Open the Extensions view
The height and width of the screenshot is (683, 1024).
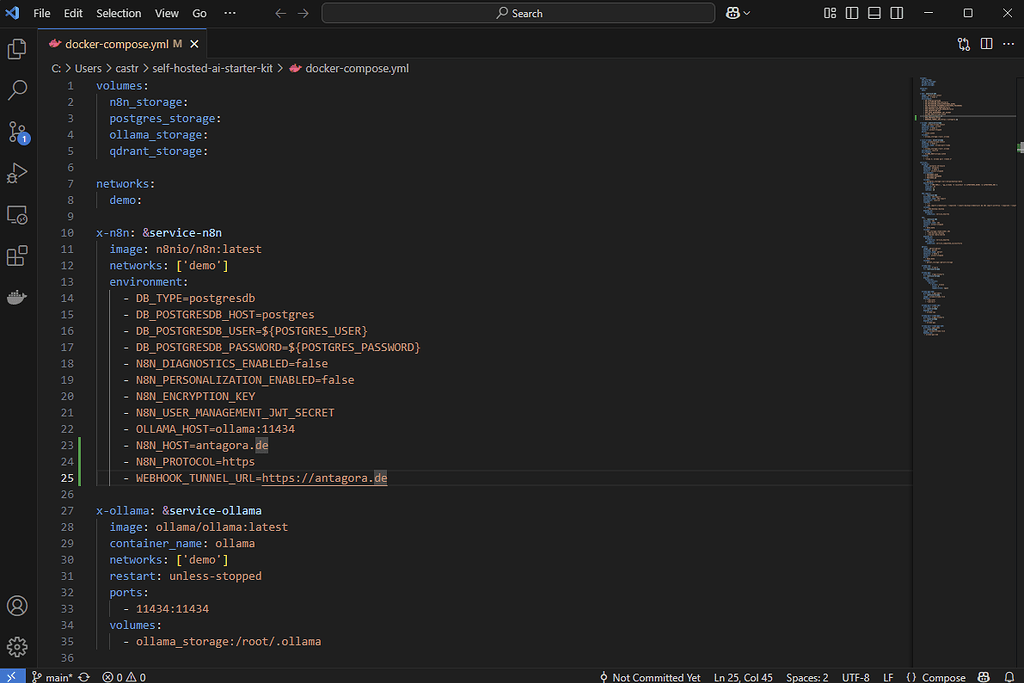click(16, 255)
